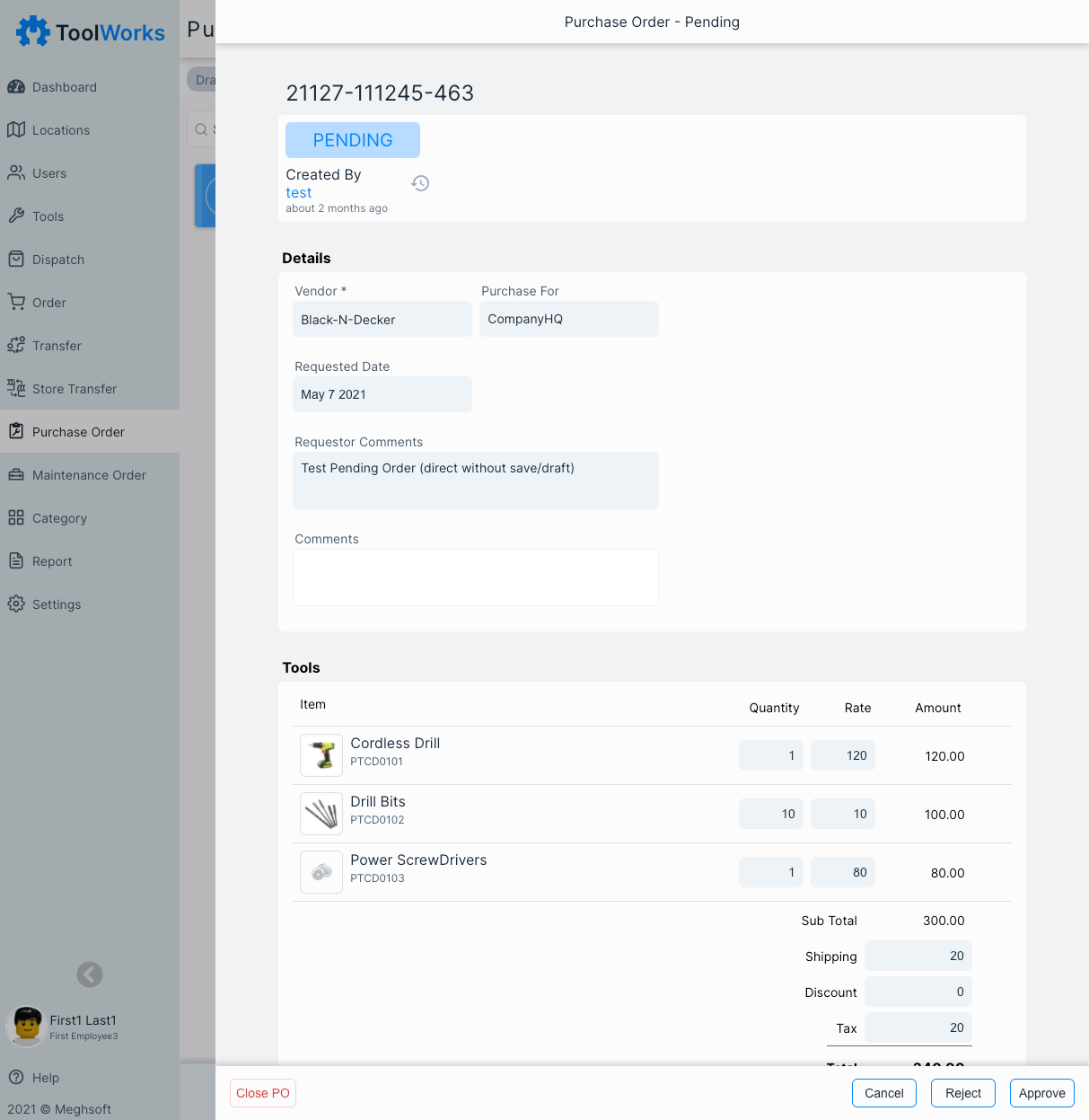Click the Cordless Drill thumbnail image
1089x1120 pixels.
(321, 755)
